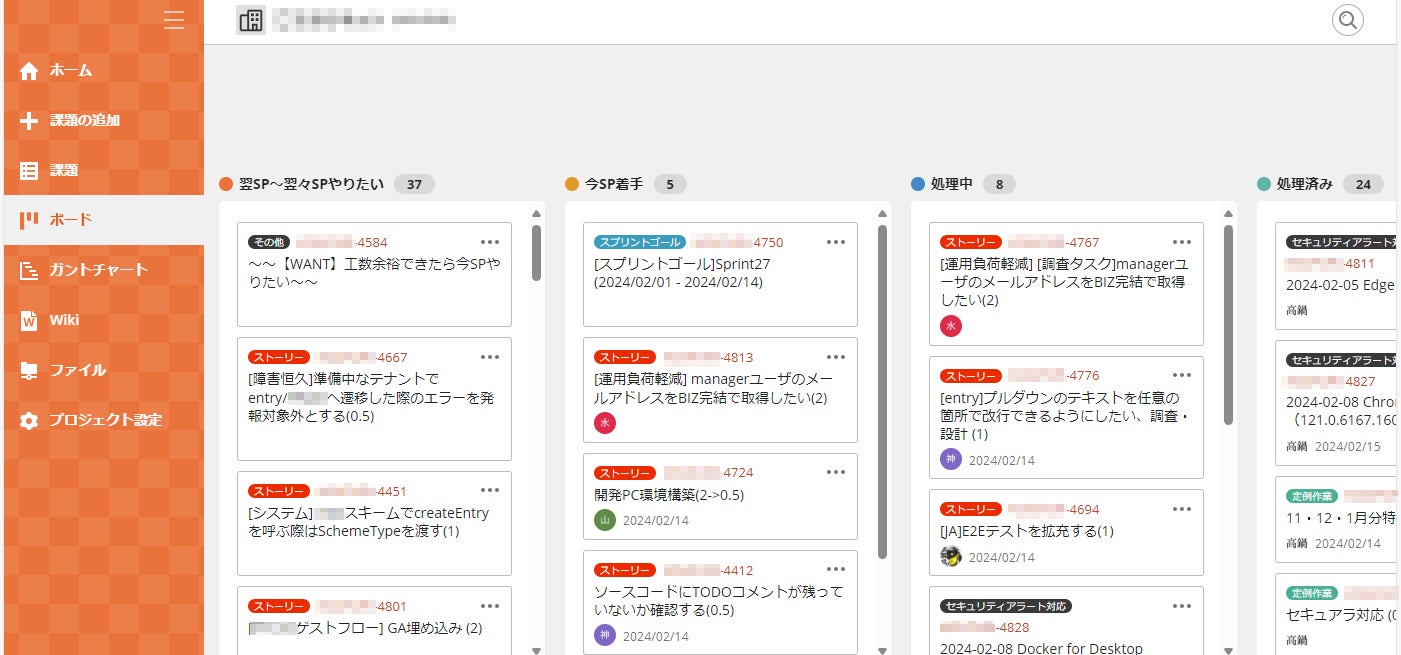
Task: Open three-dot menu for issue 4694
Action: [1182, 509]
